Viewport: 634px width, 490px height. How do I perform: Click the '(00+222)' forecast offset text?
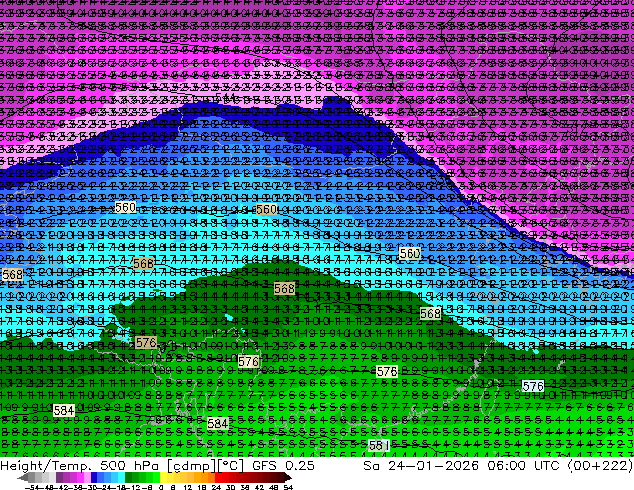[x=600, y=466]
